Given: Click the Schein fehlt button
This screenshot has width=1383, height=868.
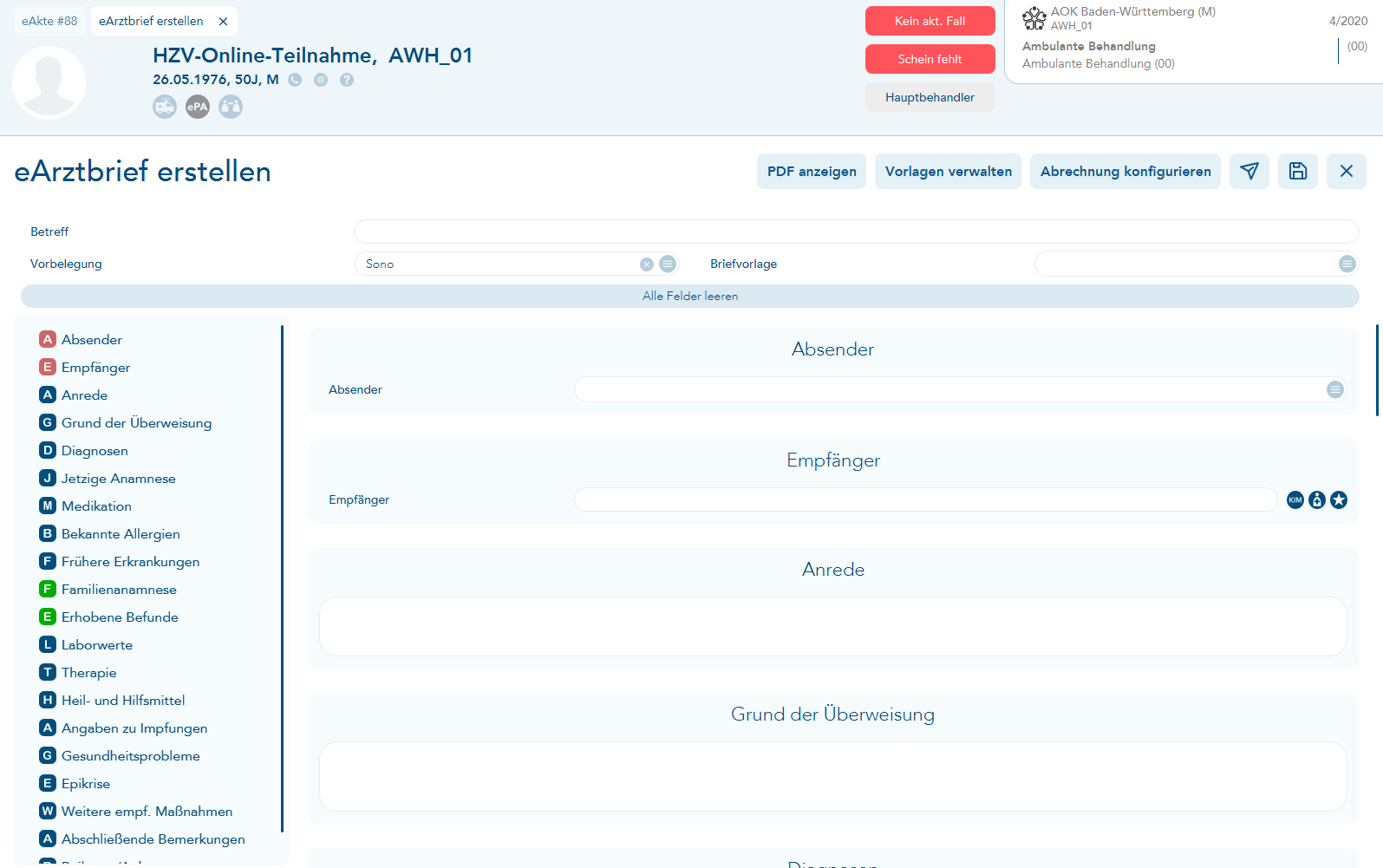Looking at the screenshot, I should coord(930,59).
